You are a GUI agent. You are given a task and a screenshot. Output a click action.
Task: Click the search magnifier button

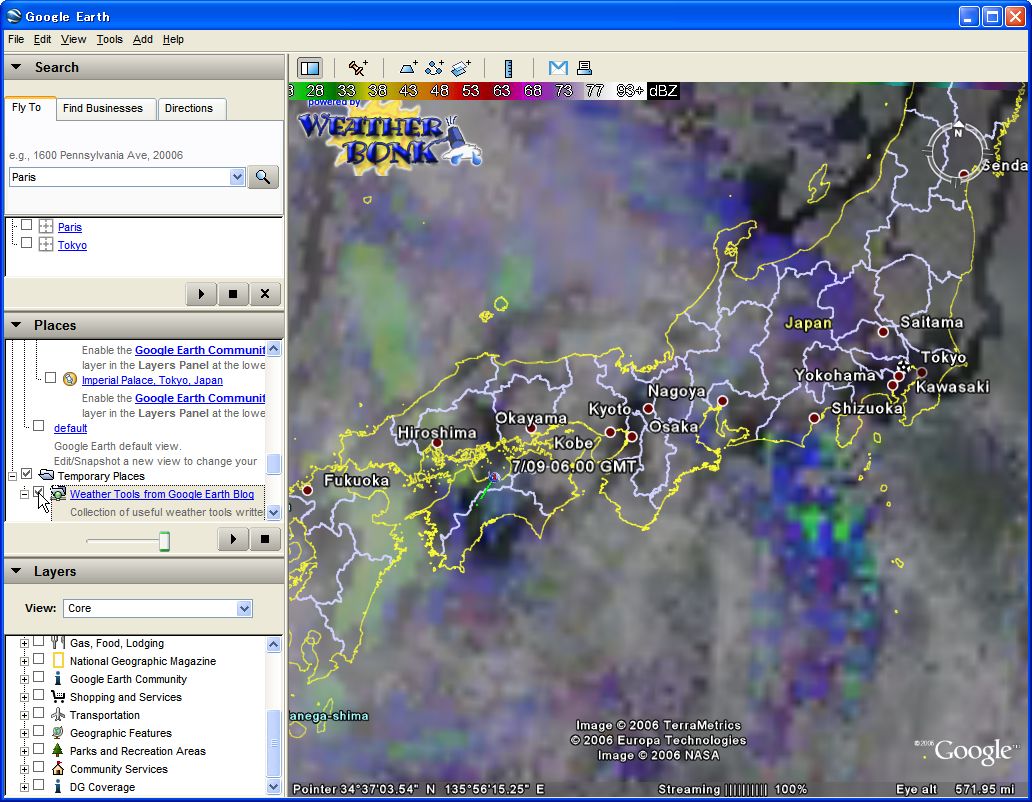click(263, 177)
